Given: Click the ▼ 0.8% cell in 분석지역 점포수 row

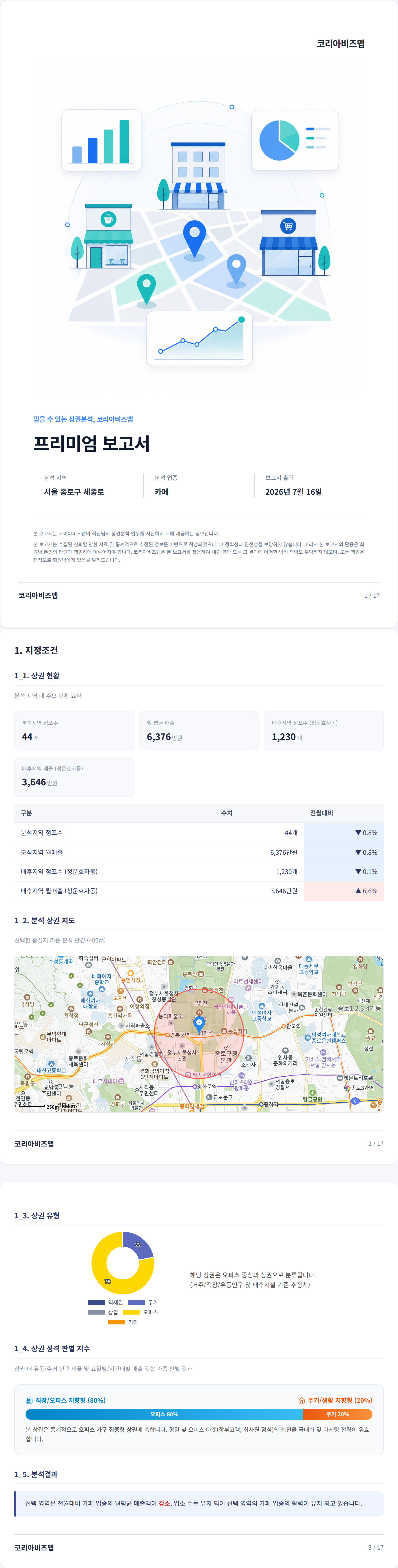Looking at the screenshot, I should (344, 833).
